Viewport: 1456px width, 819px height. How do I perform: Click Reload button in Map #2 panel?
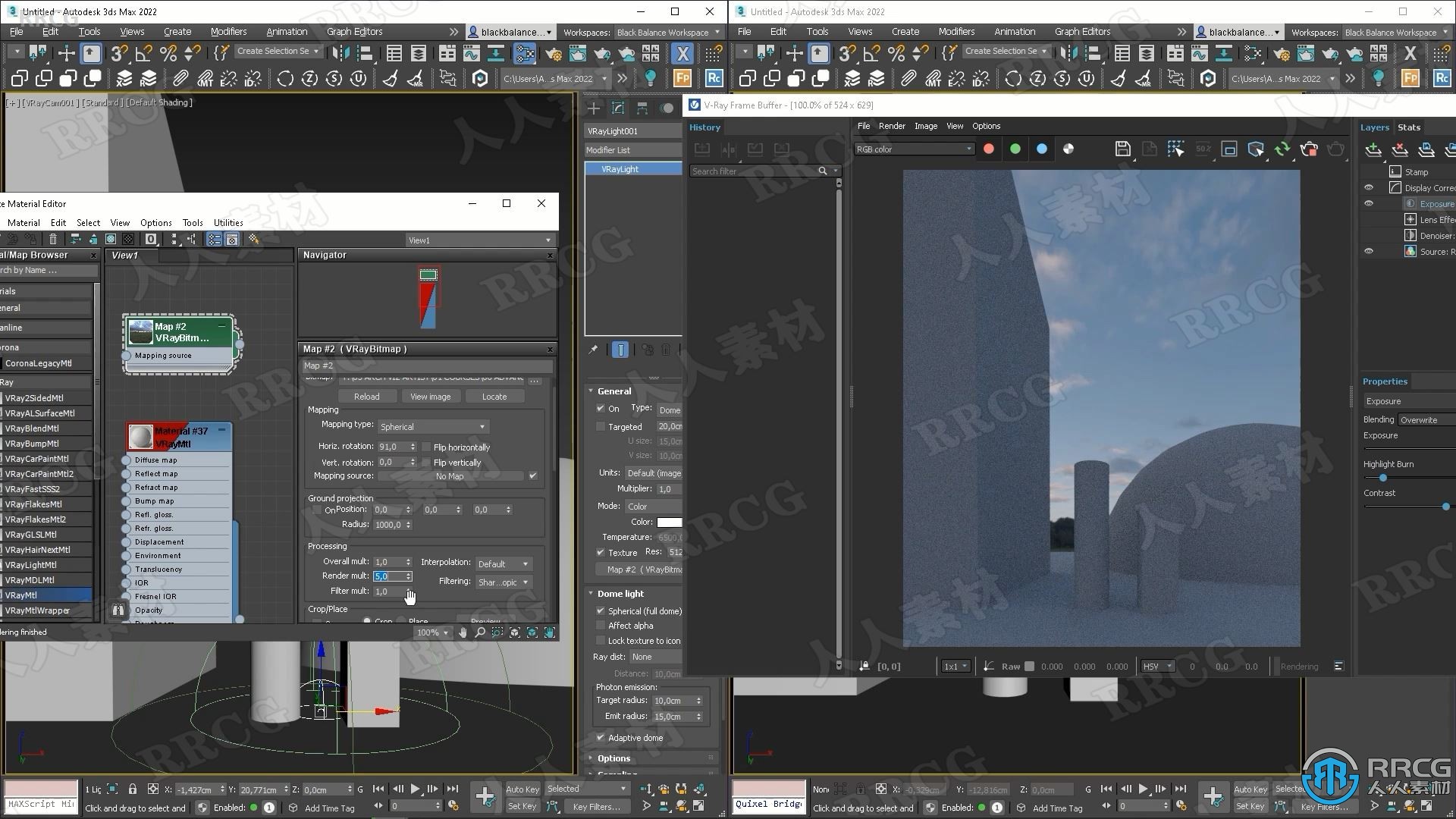(366, 396)
